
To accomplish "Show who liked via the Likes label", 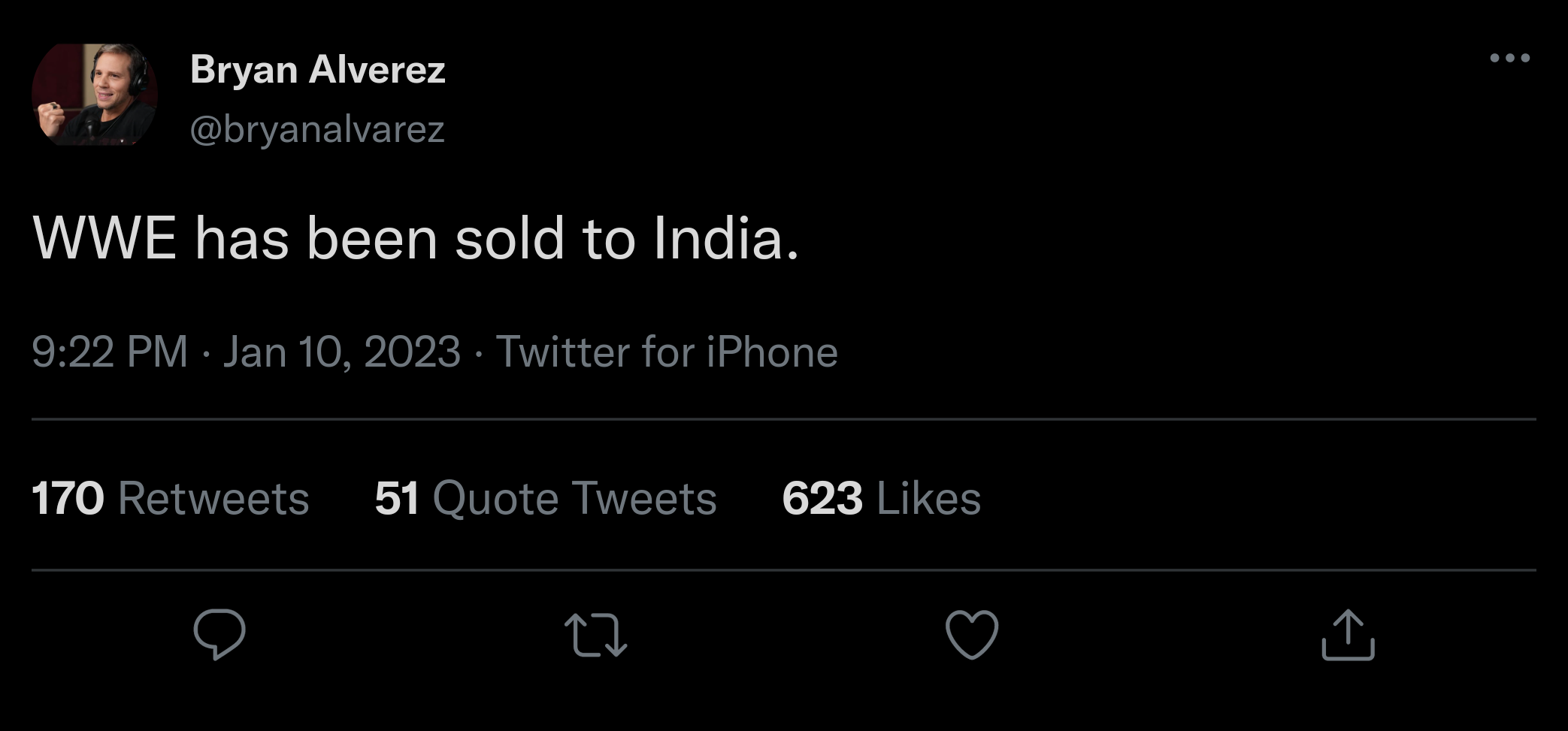I will [928, 498].
